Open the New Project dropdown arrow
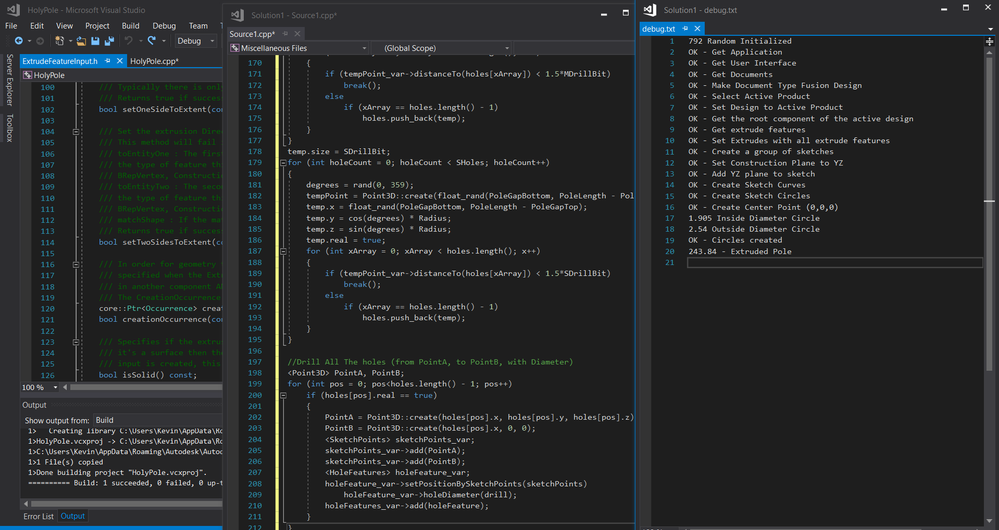Viewport: 999px width, 530px height. pos(69,41)
